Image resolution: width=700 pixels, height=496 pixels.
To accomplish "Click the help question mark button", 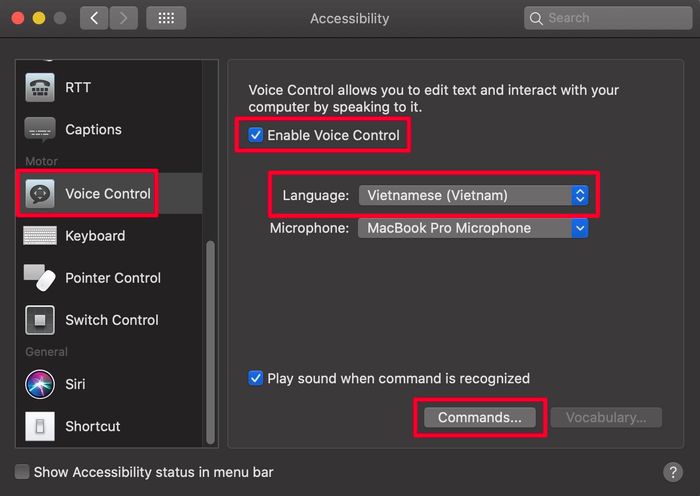I will 673,471.
